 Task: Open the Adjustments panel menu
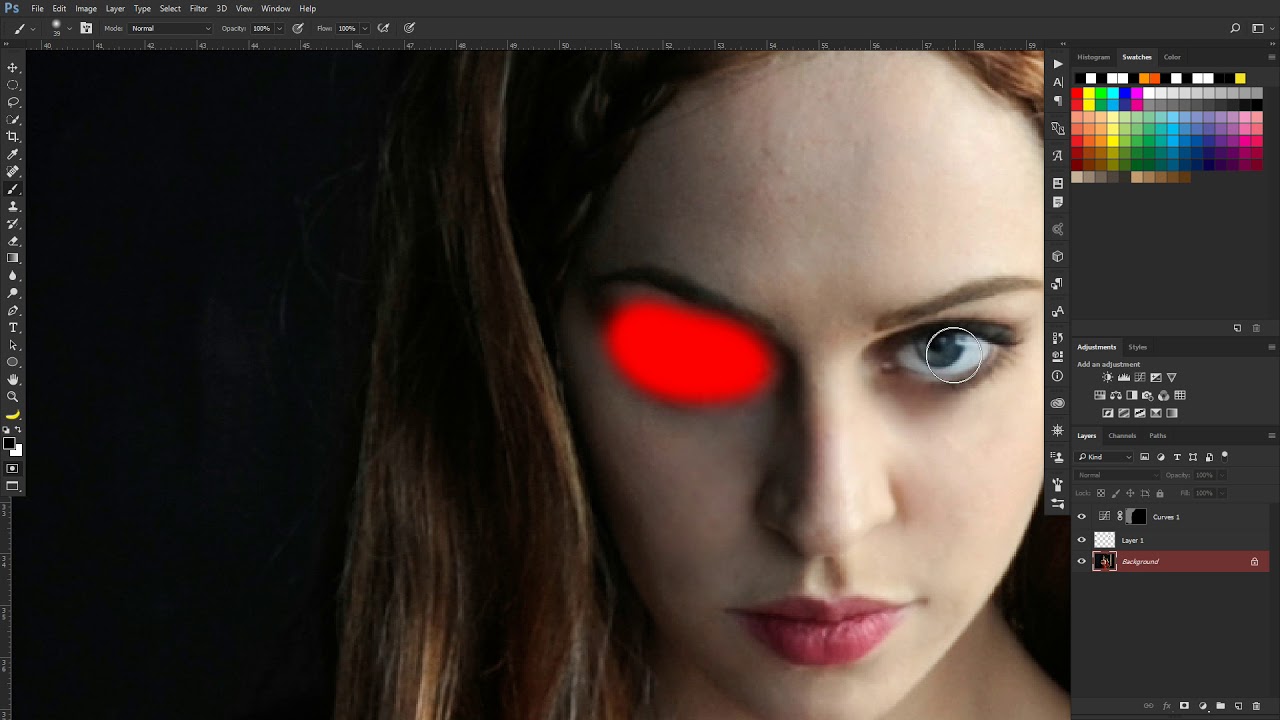tap(1271, 347)
